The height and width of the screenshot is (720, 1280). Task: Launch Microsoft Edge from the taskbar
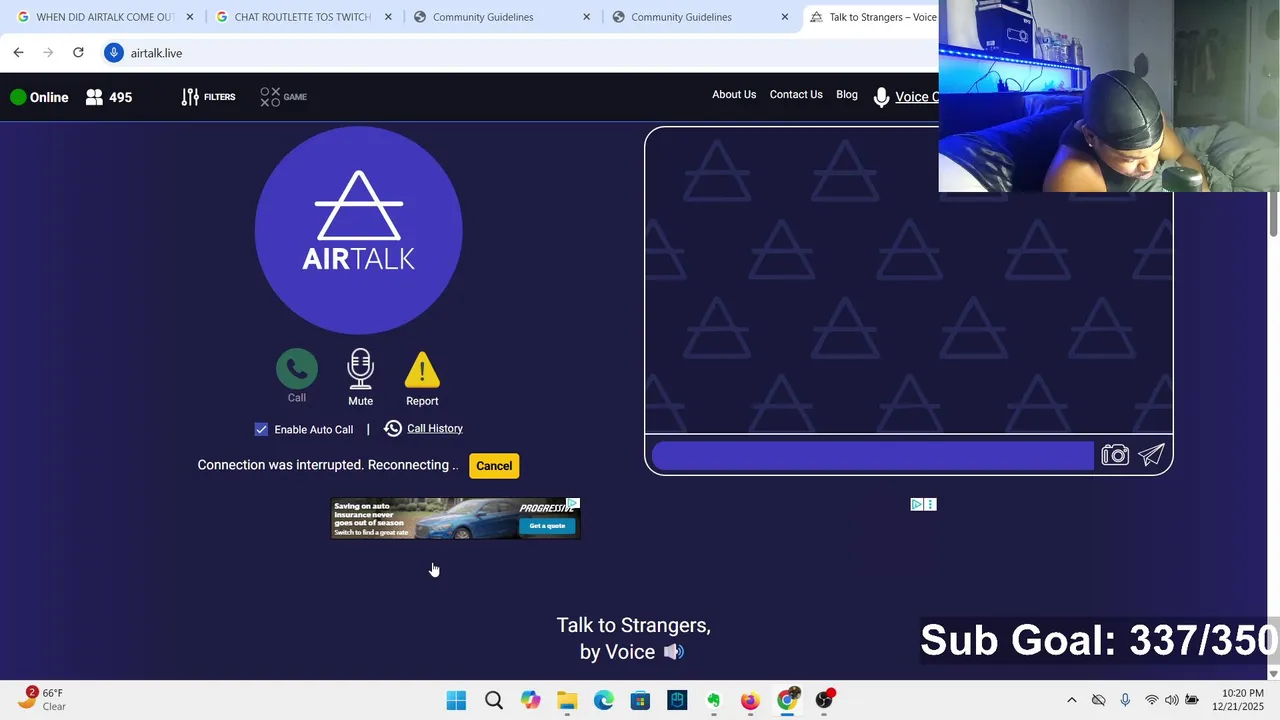(604, 700)
